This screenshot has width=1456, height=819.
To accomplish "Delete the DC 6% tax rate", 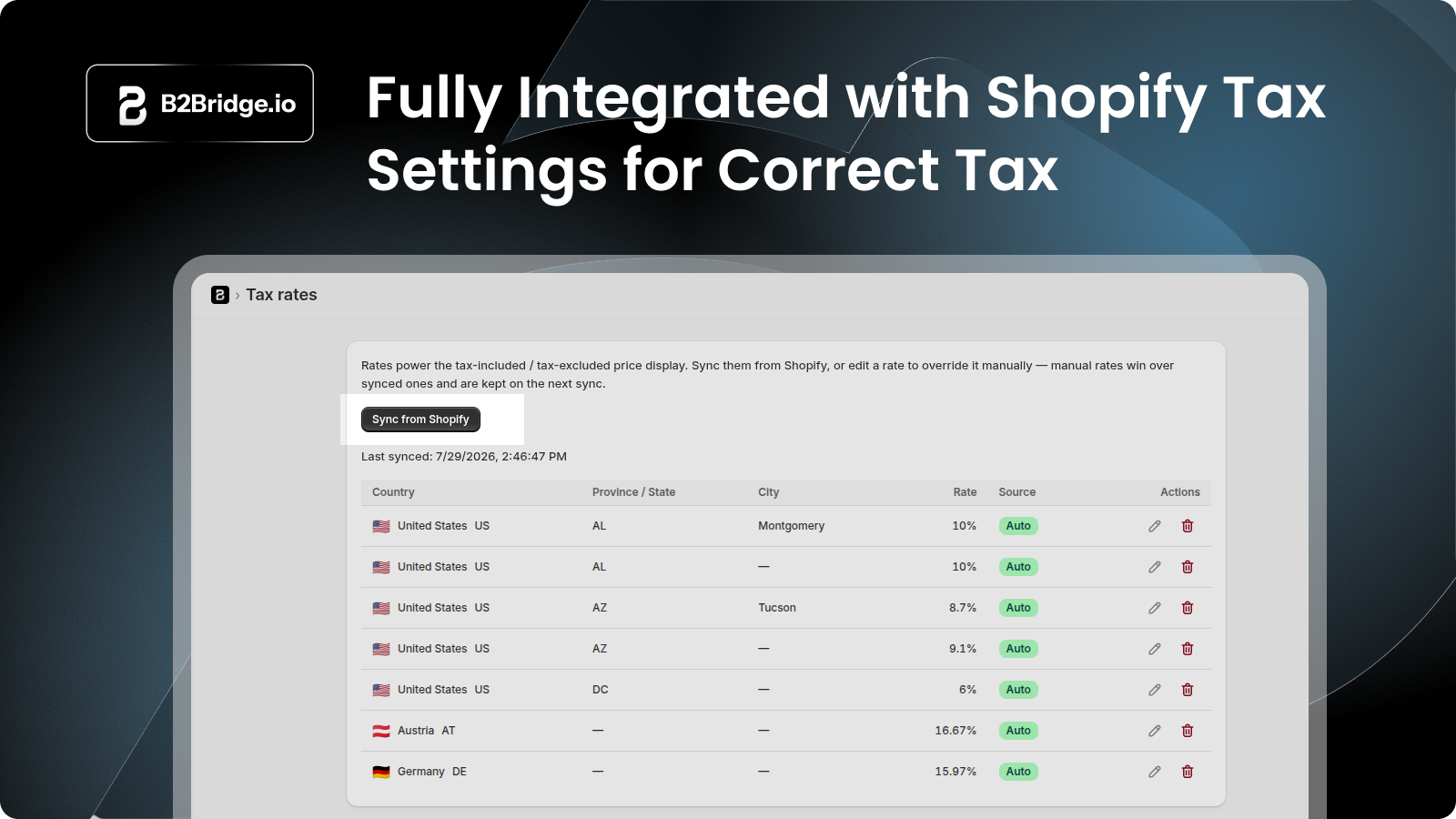I will pos(1188,690).
